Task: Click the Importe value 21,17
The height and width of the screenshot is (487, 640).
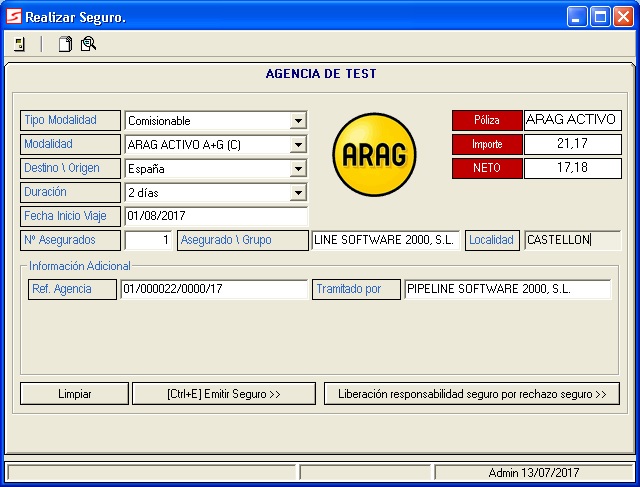Action: (x=573, y=144)
